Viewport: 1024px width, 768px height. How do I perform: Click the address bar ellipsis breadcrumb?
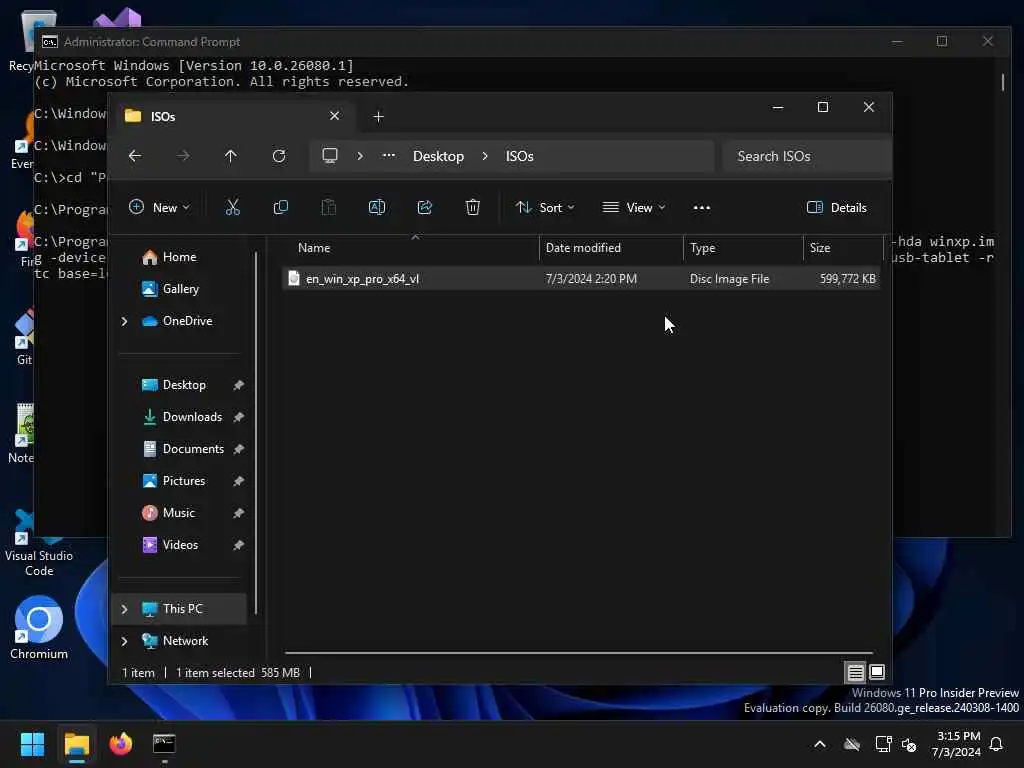[389, 156]
